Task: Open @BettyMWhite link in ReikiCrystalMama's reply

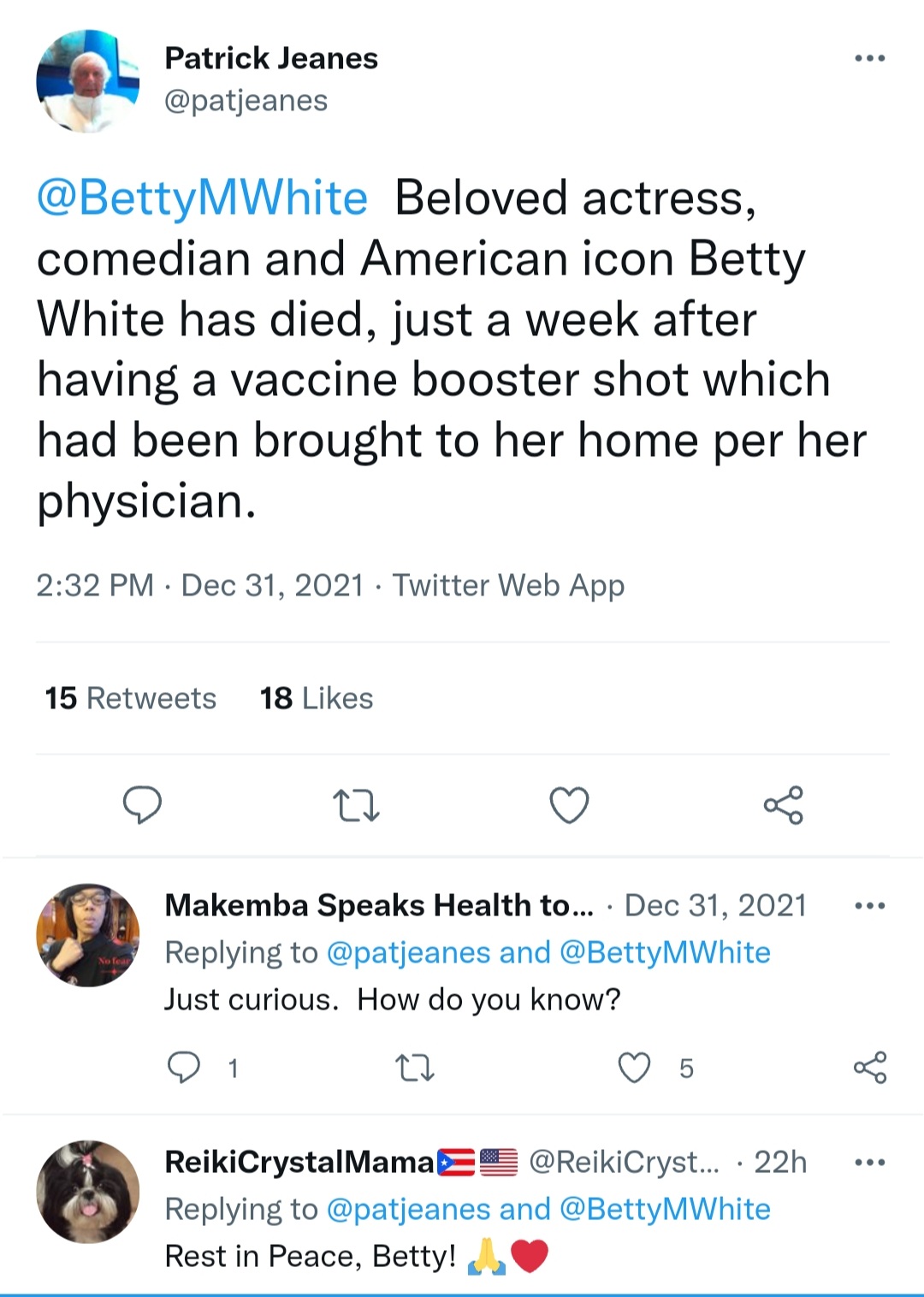Action: tap(665, 1209)
